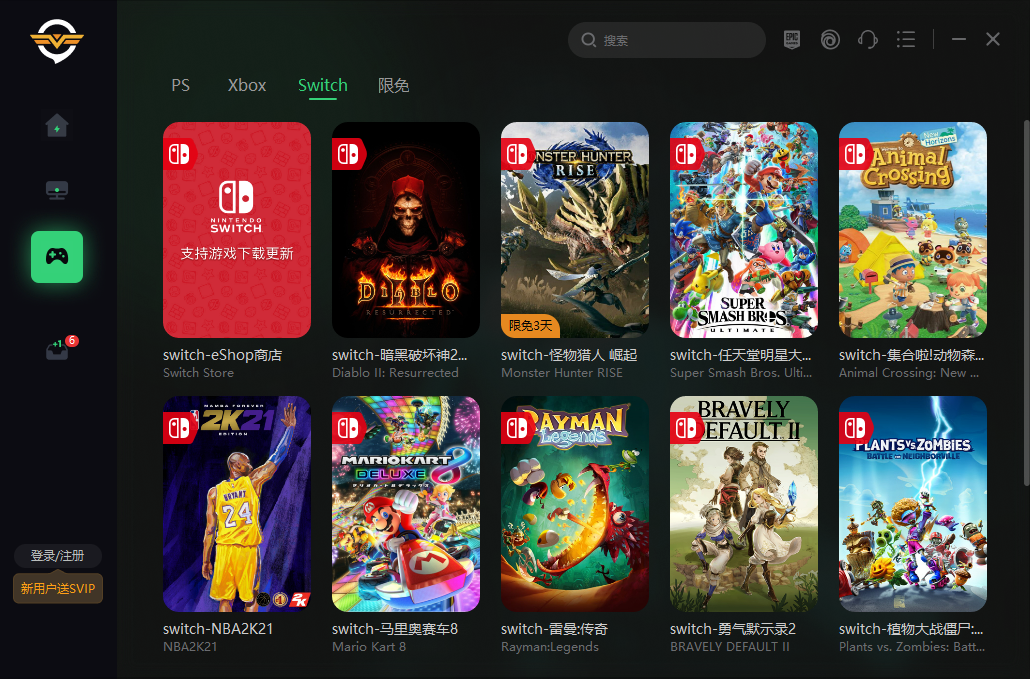Click the subtitle Monster Hunter RISE
This screenshot has width=1030, height=679.
coord(562,373)
